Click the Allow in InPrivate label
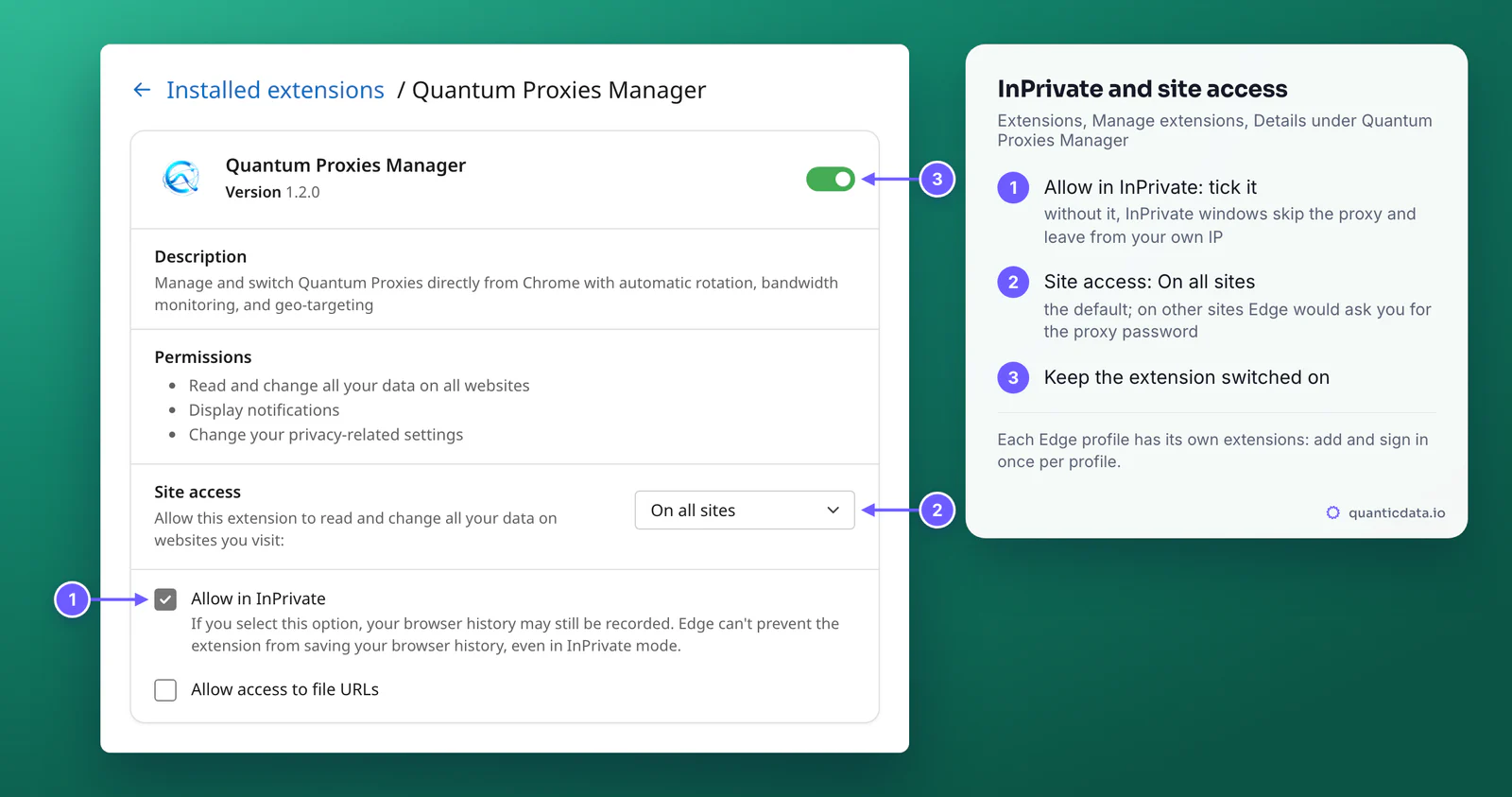Image resolution: width=1512 pixels, height=797 pixels. point(258,598)
